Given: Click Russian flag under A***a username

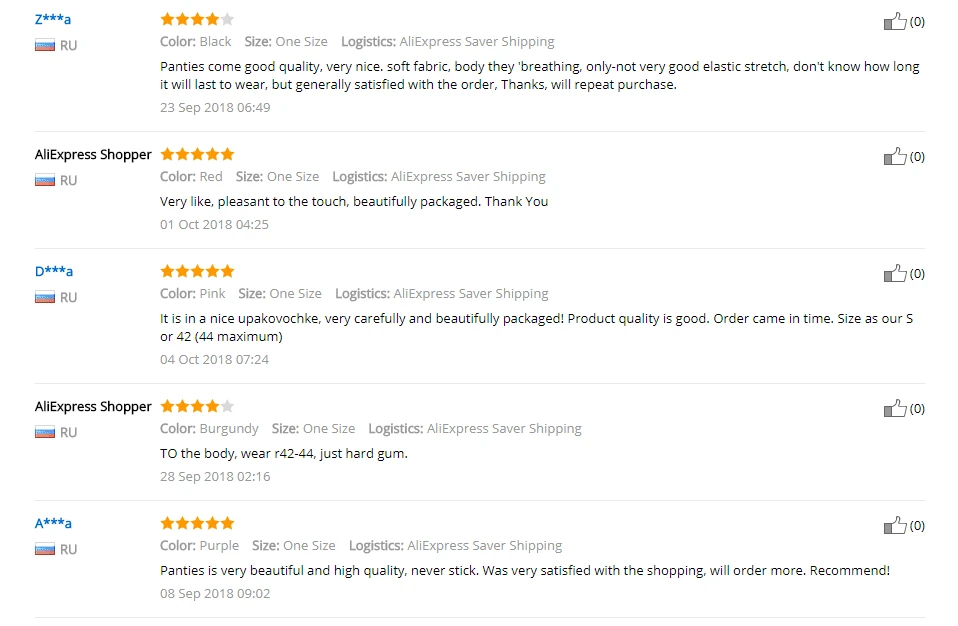Looking at the screenshot, I should (x=45, y=549).
